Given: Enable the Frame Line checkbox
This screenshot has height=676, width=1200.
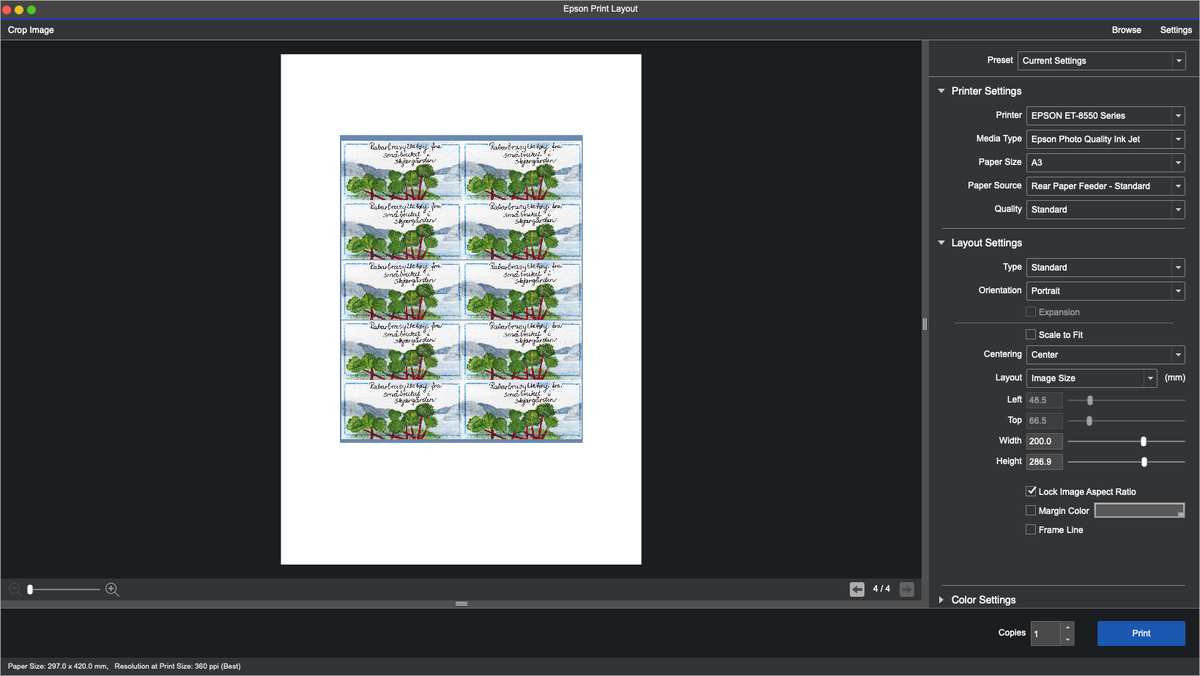Looking at the screenshot, I should pos(1031,529).
